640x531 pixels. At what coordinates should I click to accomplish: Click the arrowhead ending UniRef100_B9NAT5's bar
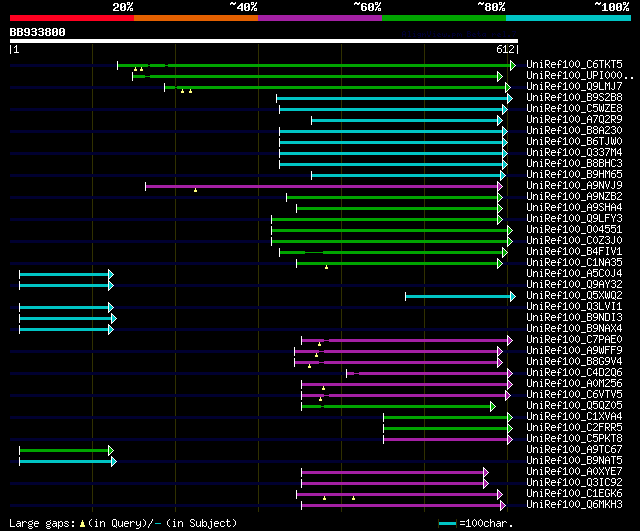(114, 462)
